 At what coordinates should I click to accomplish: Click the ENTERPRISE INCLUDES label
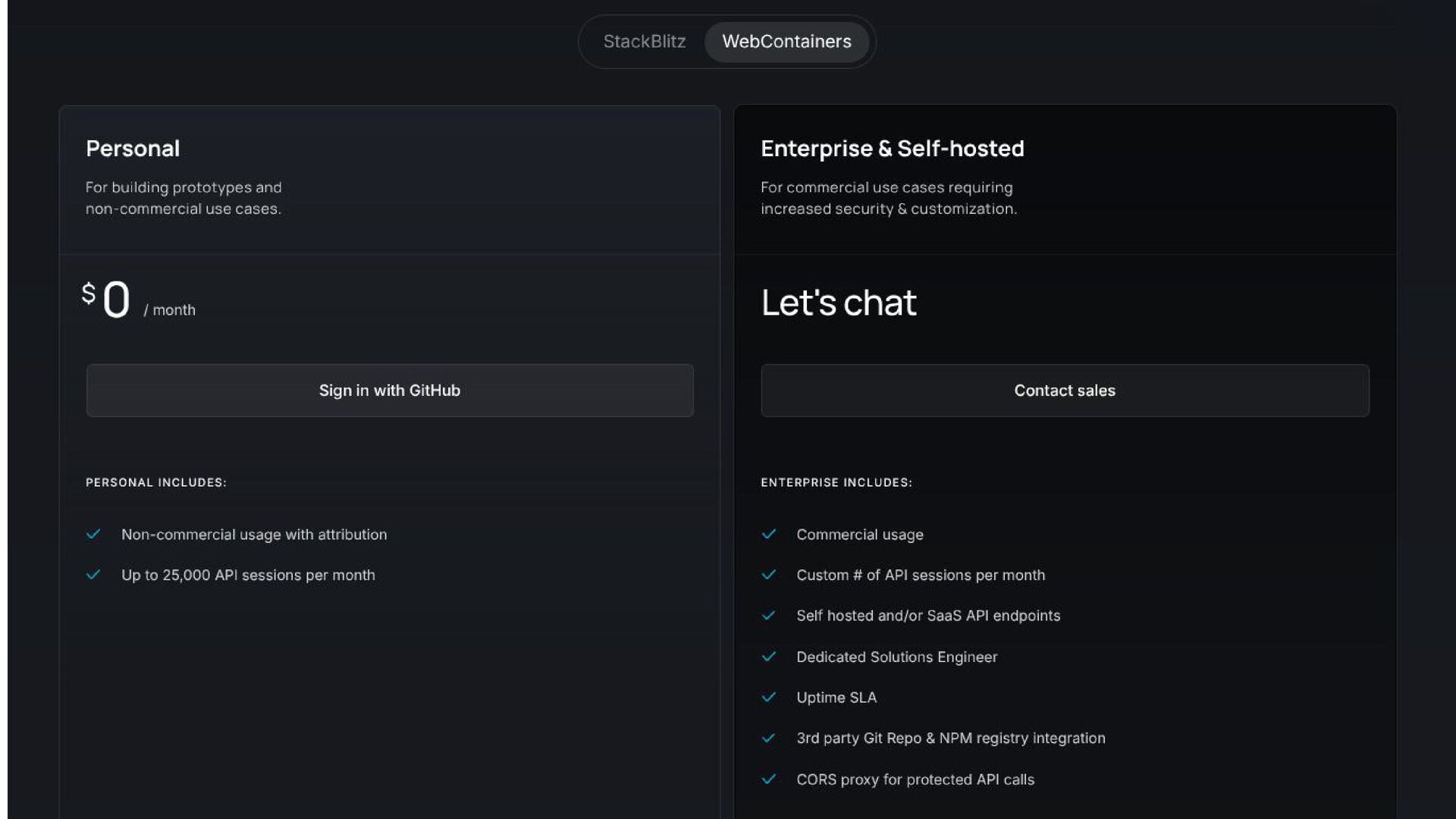836,482
